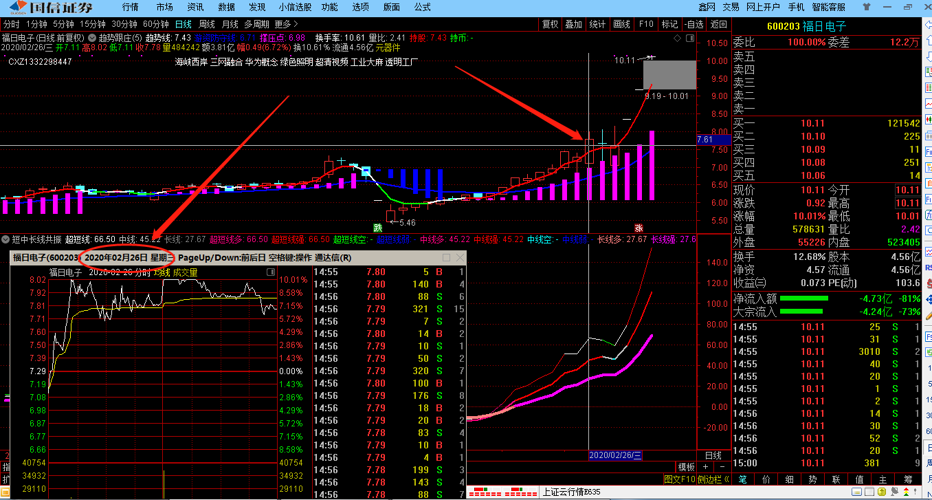This screenshot has height=500, width=932.
Task: Click the F10 company info button
Action: point(646,24)
